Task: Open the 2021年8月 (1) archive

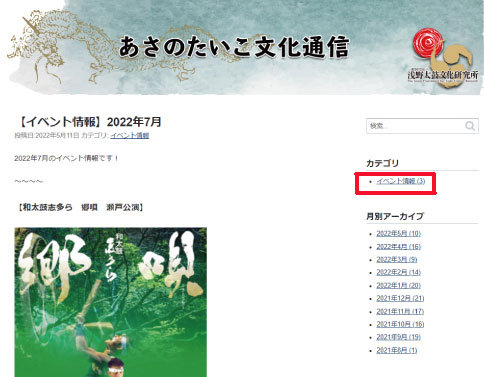Action: [397, 350]
